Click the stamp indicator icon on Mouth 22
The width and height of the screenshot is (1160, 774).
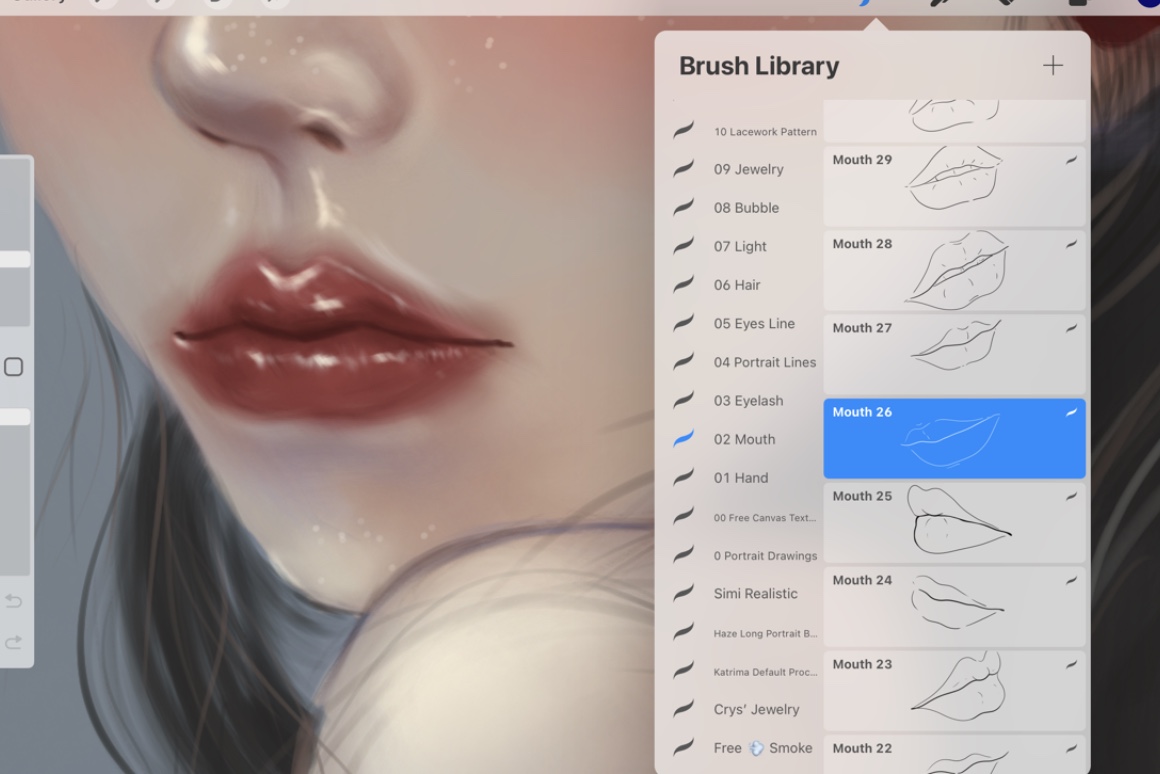click(x=1071, y=749)
